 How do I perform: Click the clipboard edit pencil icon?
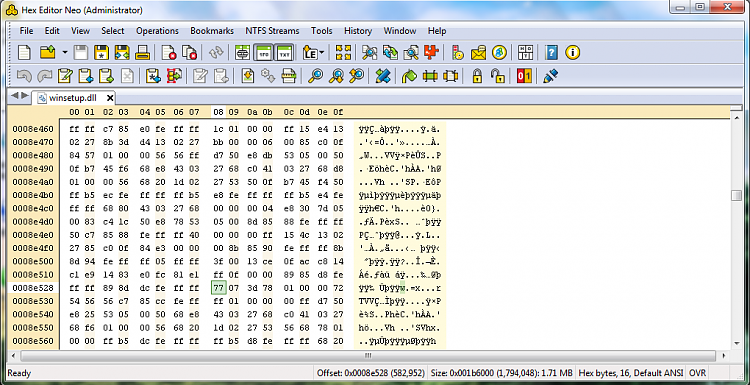point(65,76)
